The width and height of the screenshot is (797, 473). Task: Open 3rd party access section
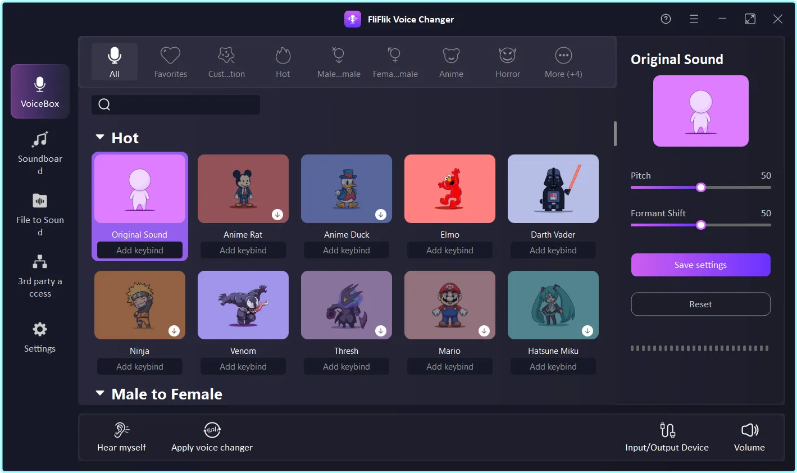click(x=40, y=275)
